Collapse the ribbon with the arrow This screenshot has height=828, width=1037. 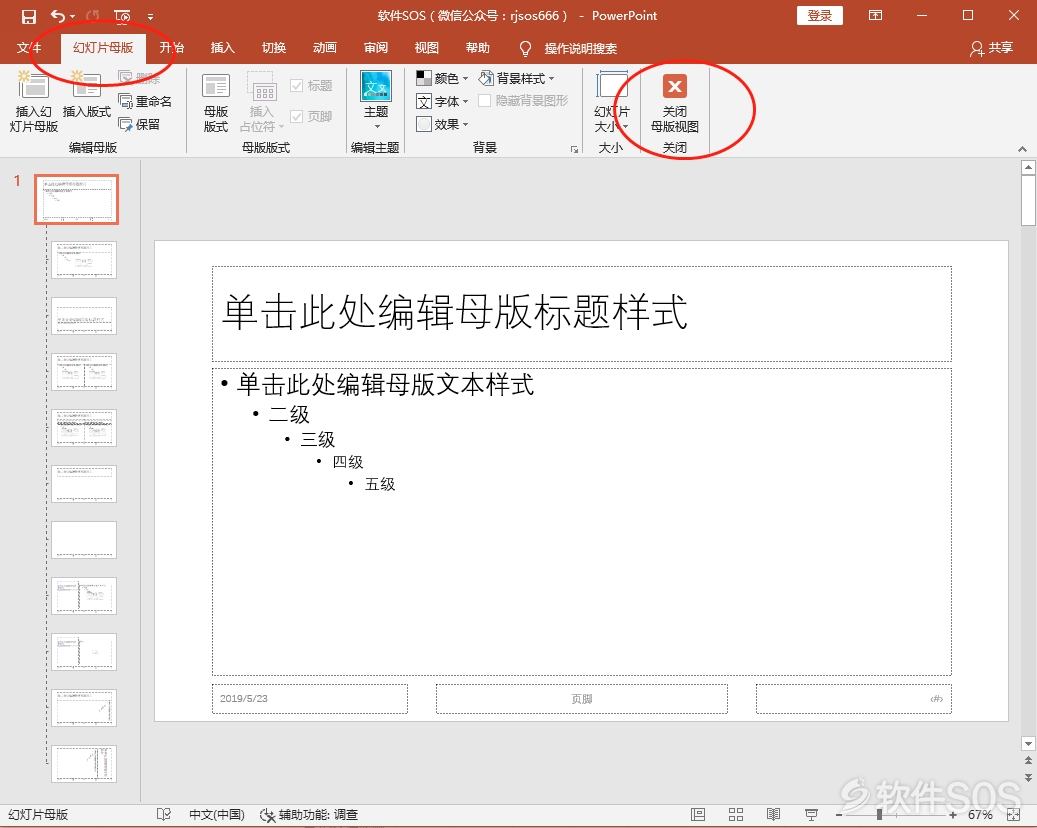1022,149
